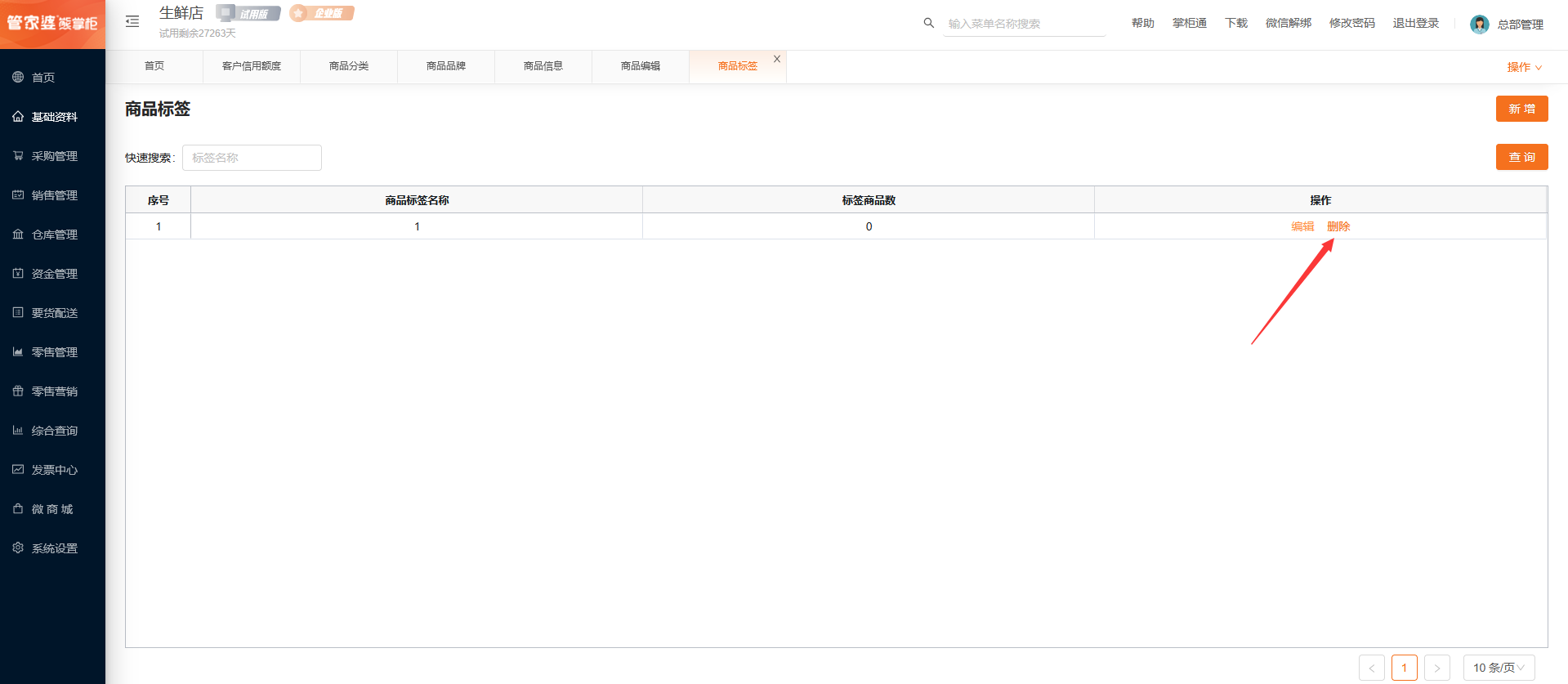The height and width of the screenshot is (684, 1568).
Task: Click the 序号 column header
Action: click(x=159, y=200)
